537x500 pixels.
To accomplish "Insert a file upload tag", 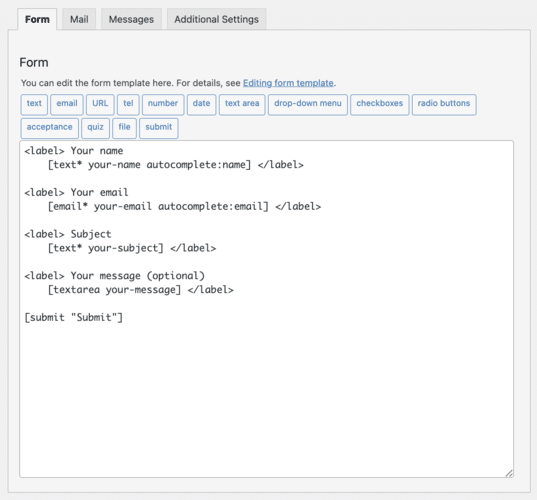I will pos(124,128).
